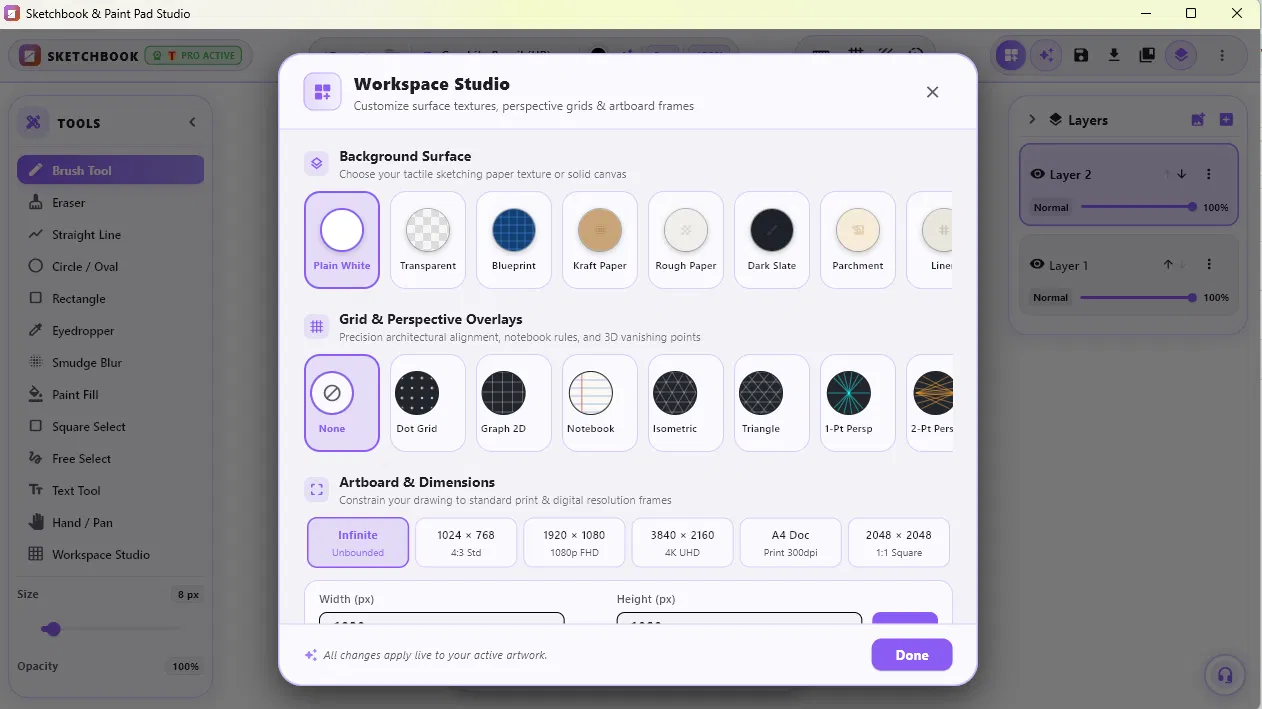
Task: Pick Triangle grid overlay
Action: click(x=772, y=403)
